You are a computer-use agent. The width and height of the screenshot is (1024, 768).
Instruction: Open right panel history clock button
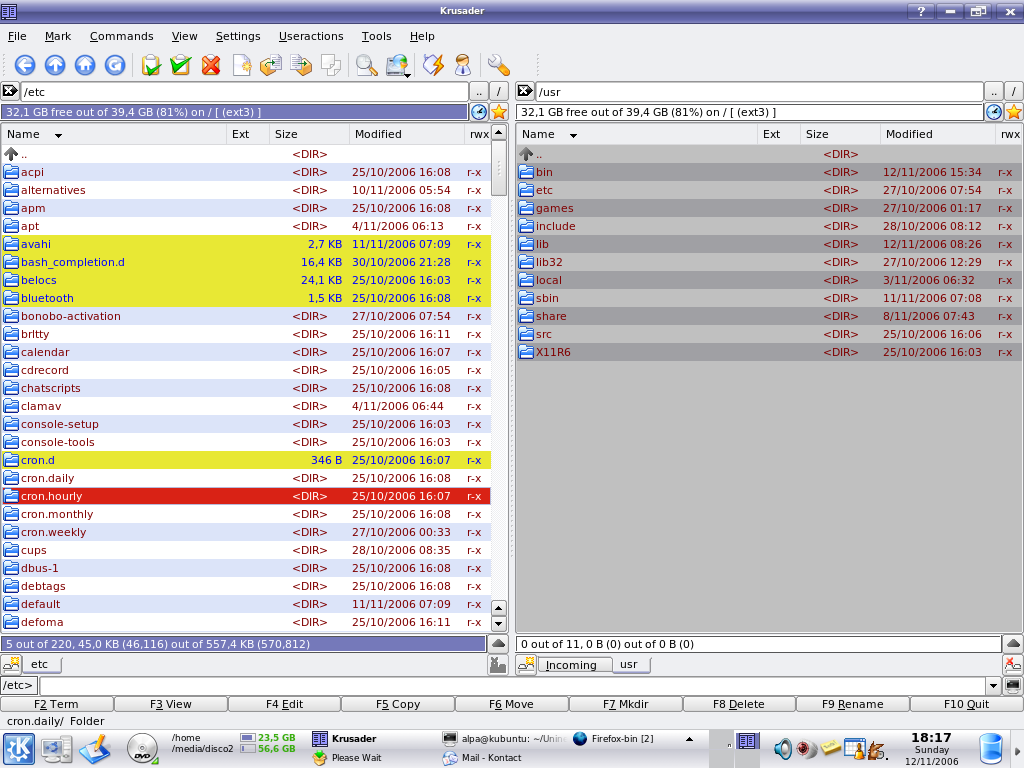(x=993, y=112)
